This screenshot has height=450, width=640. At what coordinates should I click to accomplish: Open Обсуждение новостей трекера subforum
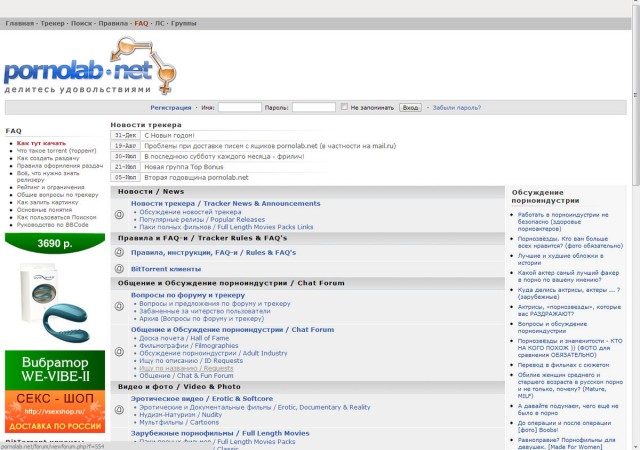tap(190, 212)
